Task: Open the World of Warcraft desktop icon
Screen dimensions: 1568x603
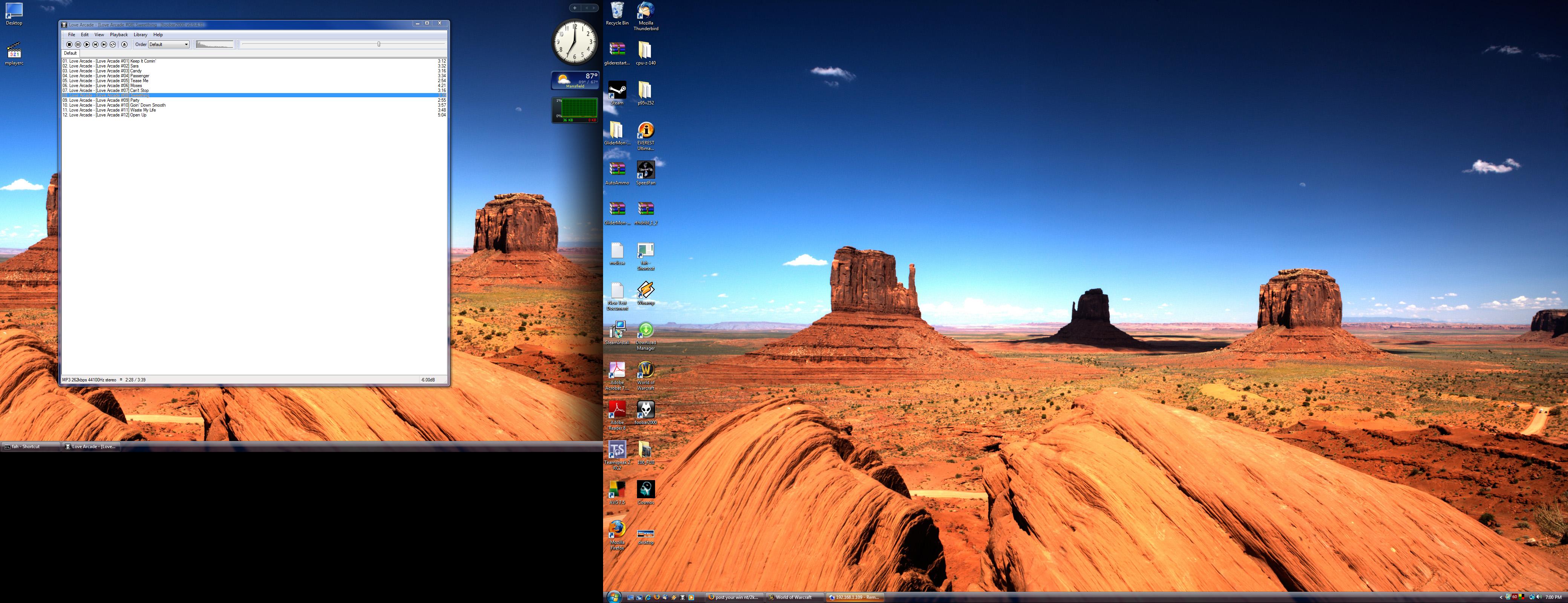Action: 645,370
